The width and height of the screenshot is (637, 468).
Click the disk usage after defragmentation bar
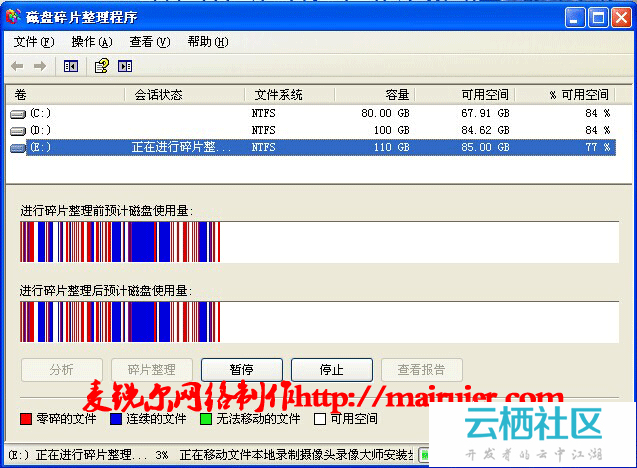click(x=319, y=322)
